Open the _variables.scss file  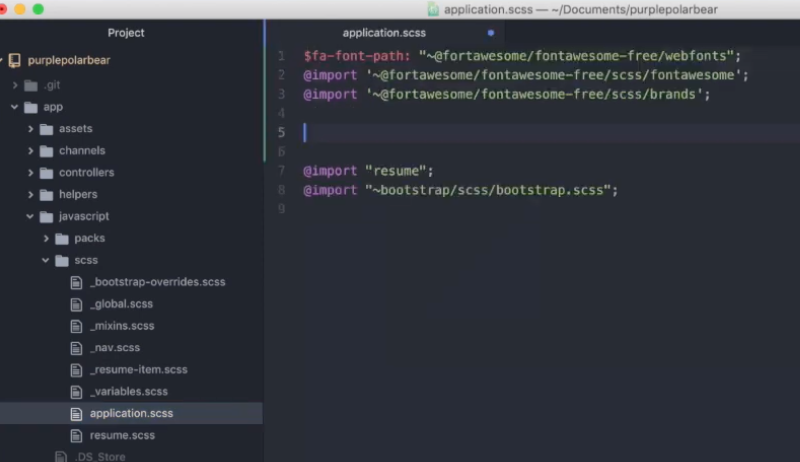click(x=129, y=392)
